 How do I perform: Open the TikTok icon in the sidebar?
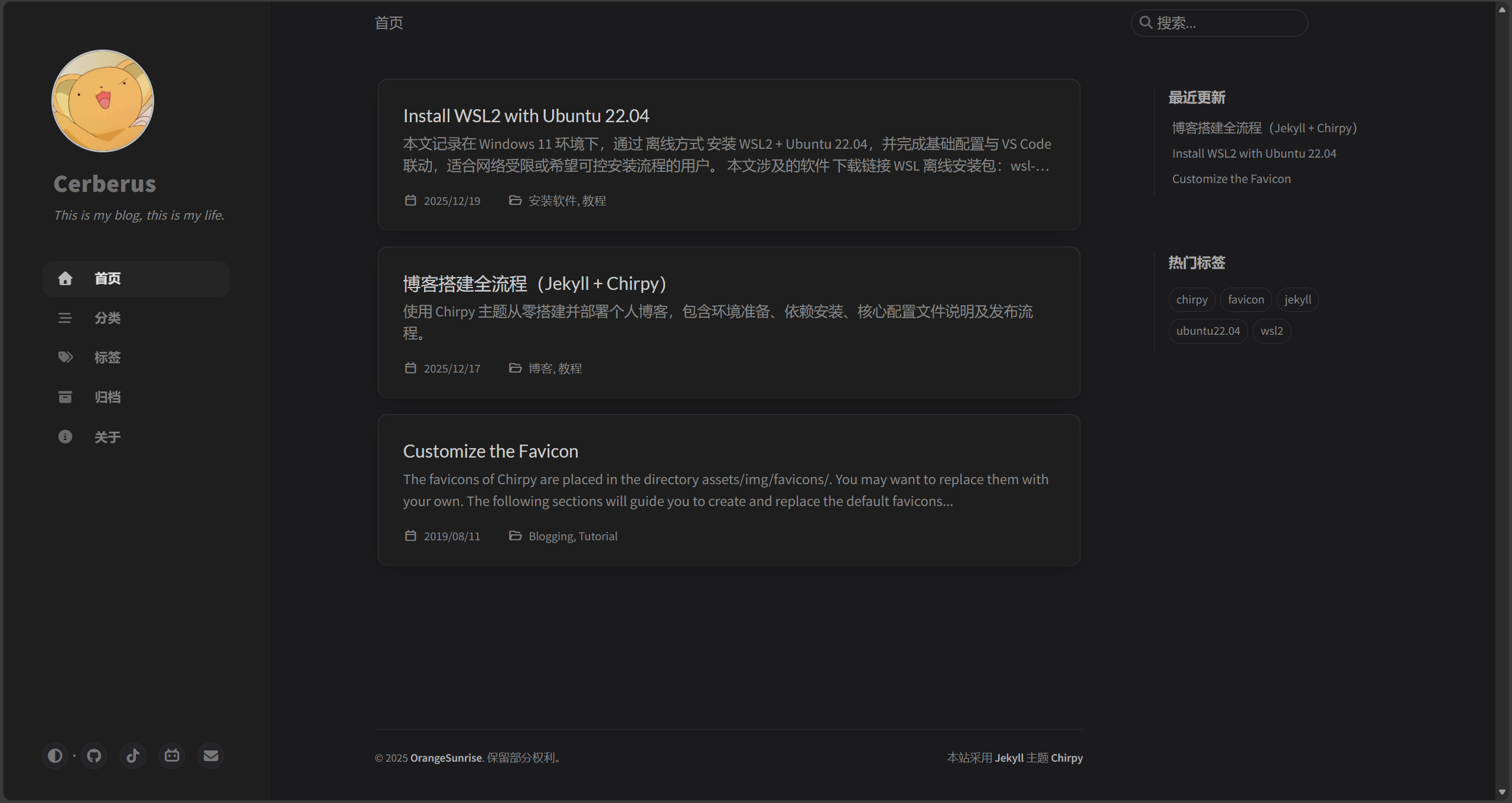tap(133, 756)
